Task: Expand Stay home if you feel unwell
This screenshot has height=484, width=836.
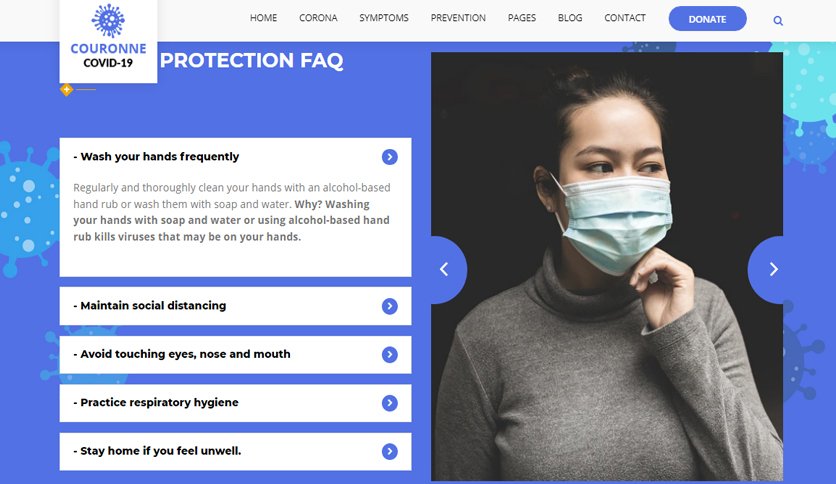Action: tap(235, 451)
